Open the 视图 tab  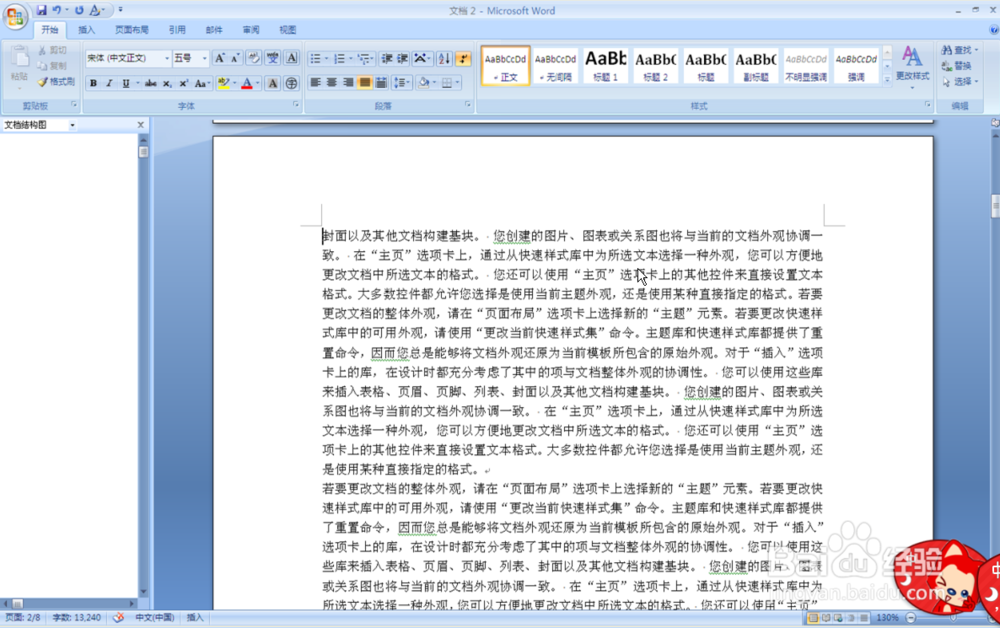[x=288, y=30]
